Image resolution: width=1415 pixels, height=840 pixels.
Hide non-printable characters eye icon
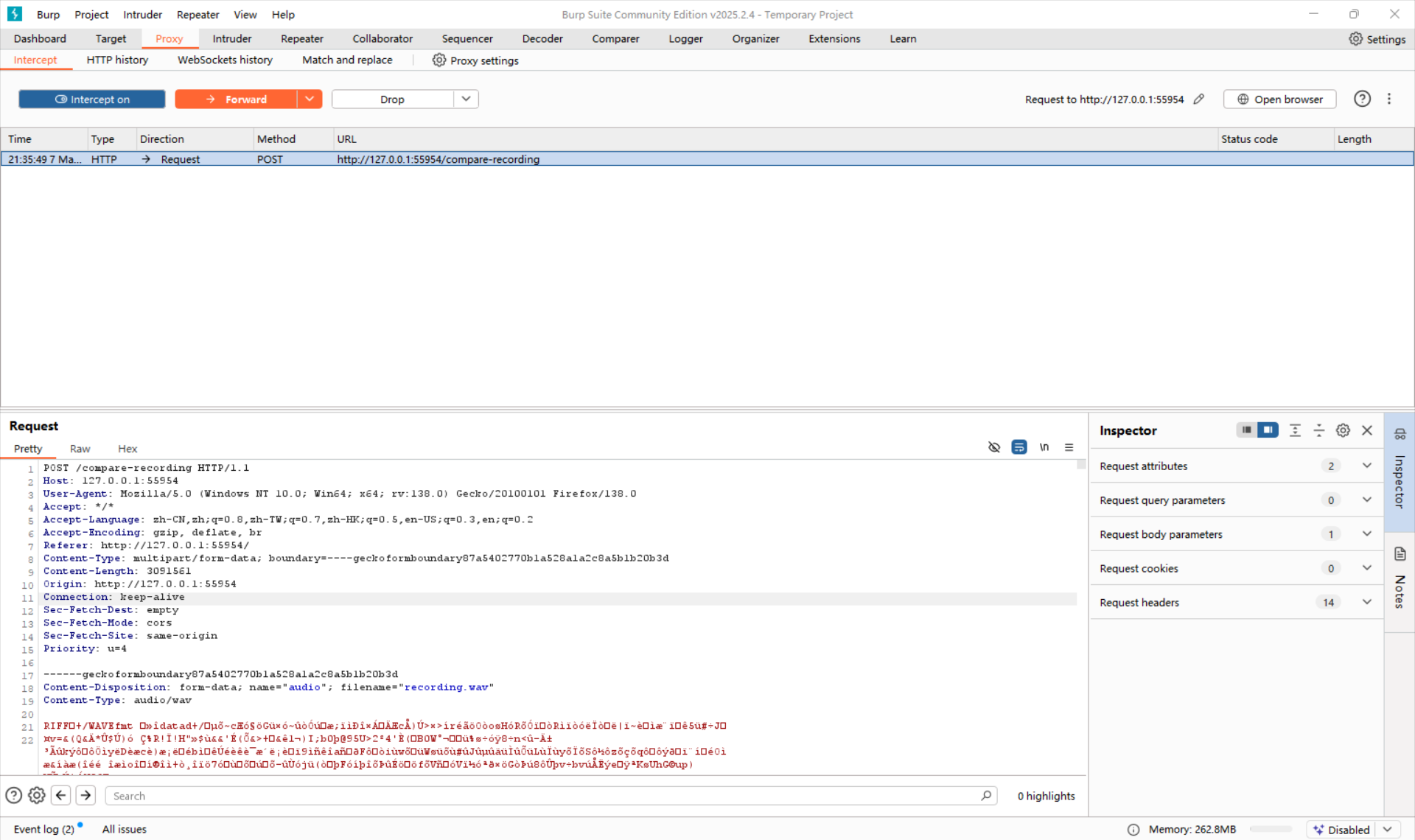[993, 447]
